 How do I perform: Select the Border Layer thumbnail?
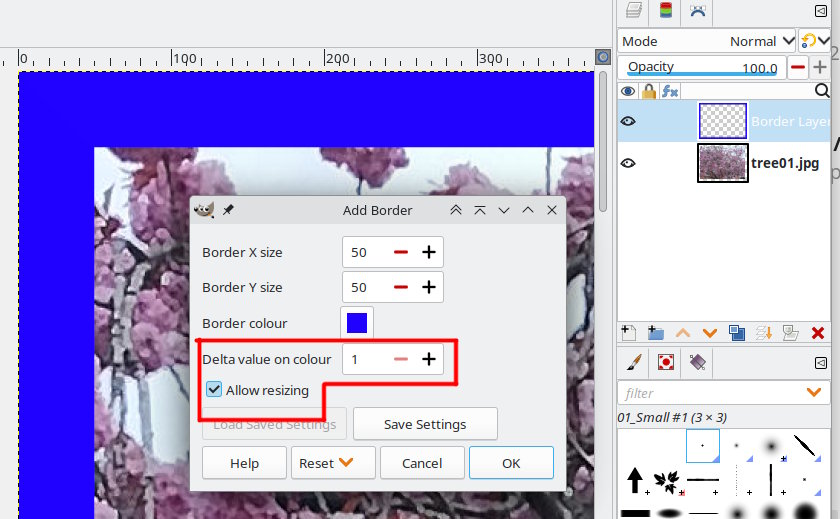[x=723, y=121]
